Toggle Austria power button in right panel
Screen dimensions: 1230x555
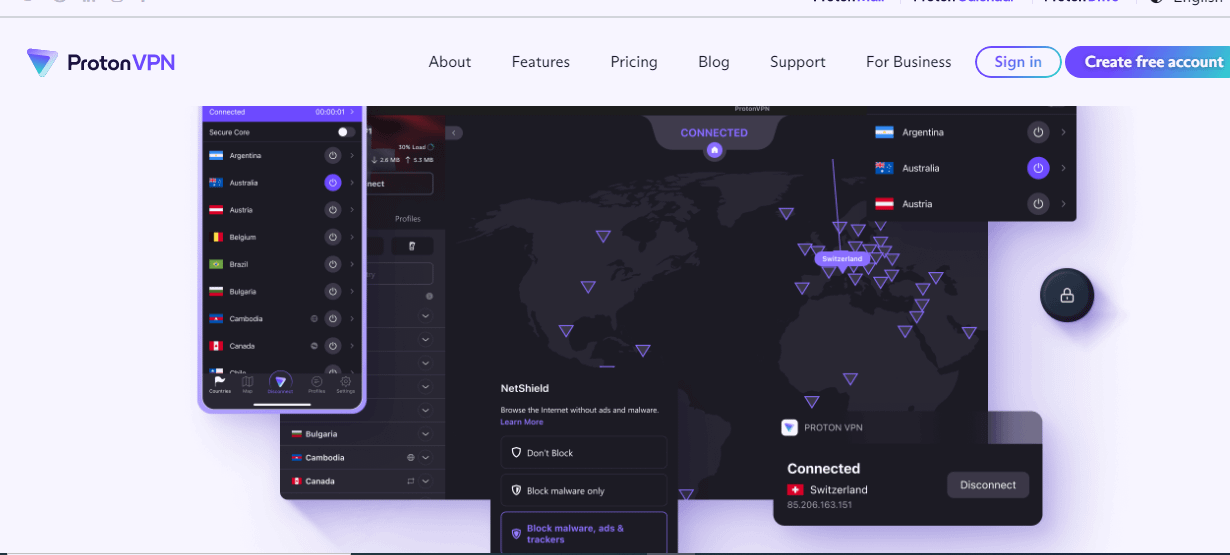click(x=1038, y=204)
